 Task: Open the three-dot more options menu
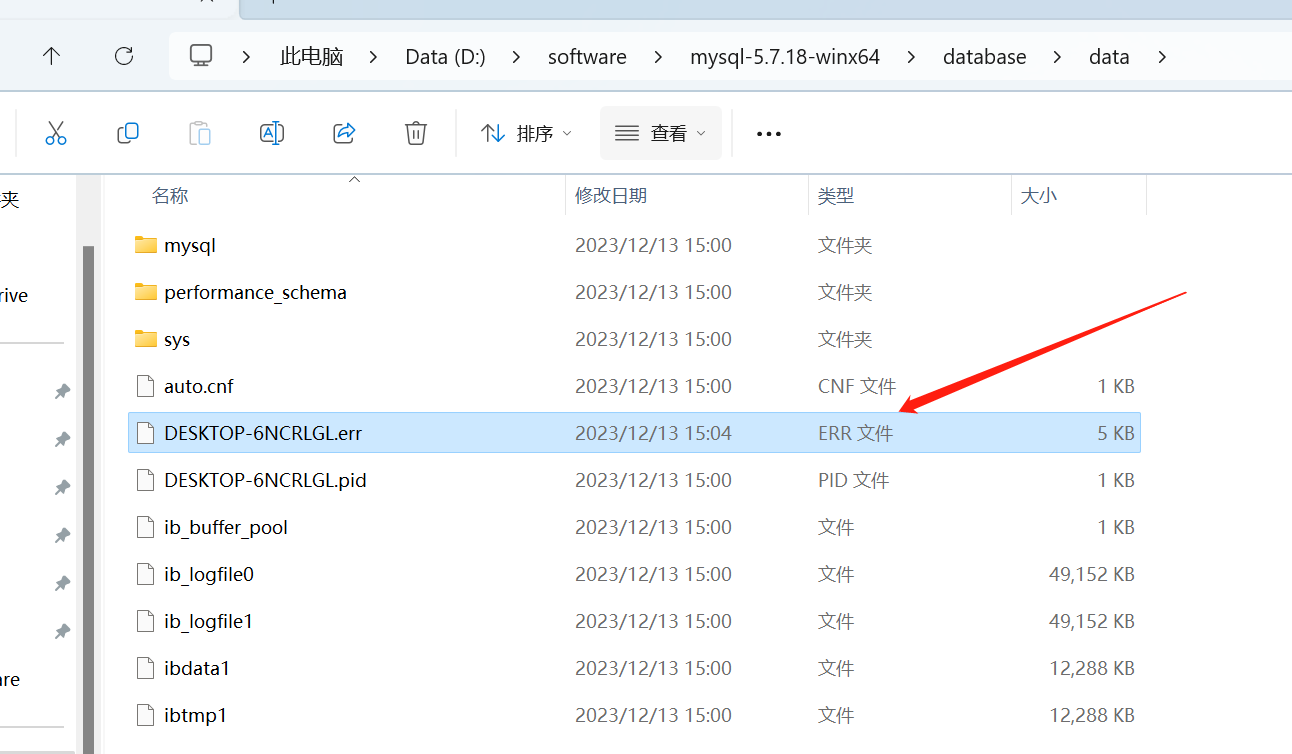point(768,134)
